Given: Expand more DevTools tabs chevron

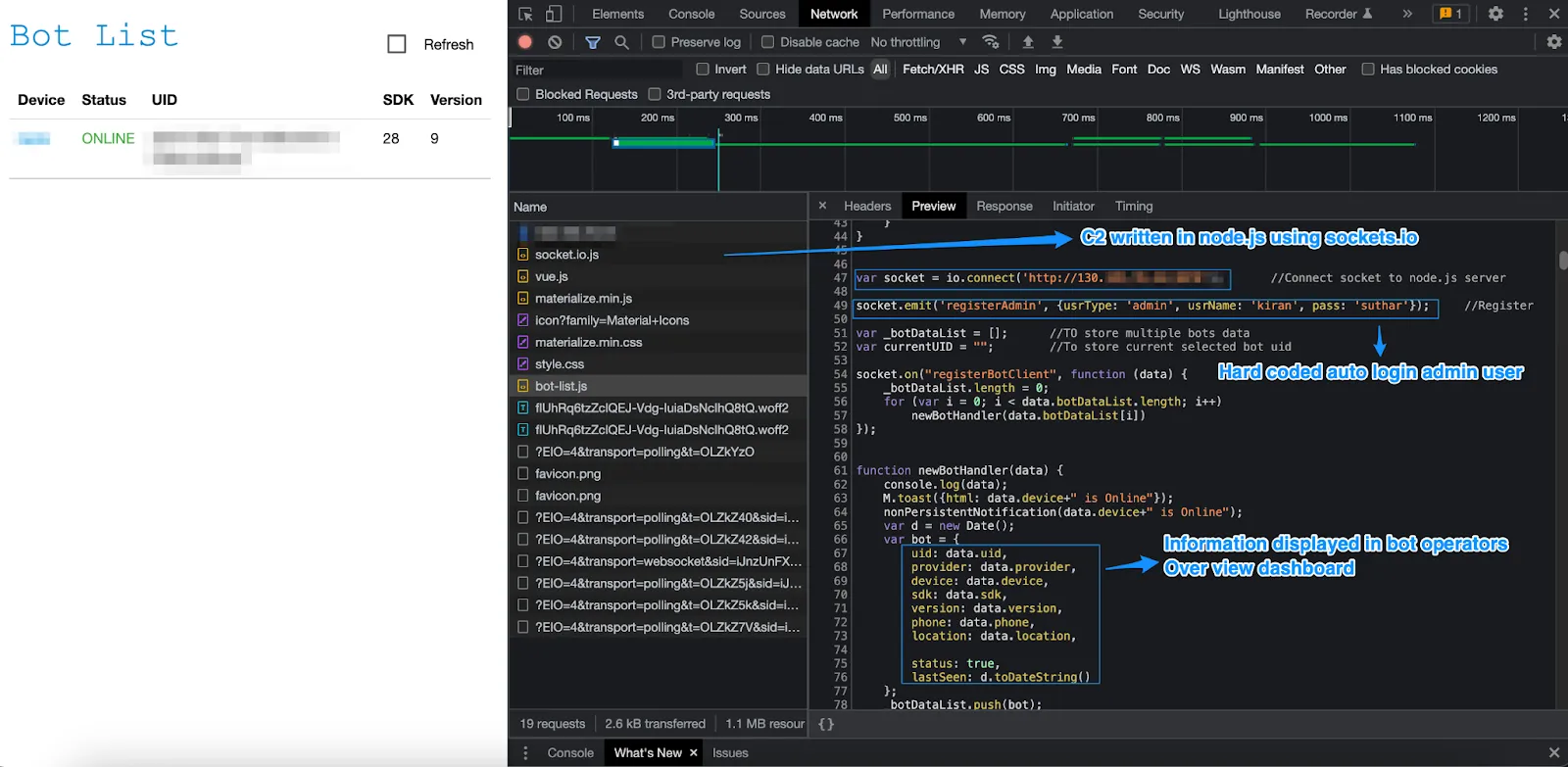Looking at the screenshot, I should pyautogui.click(x=1407, y=14).
